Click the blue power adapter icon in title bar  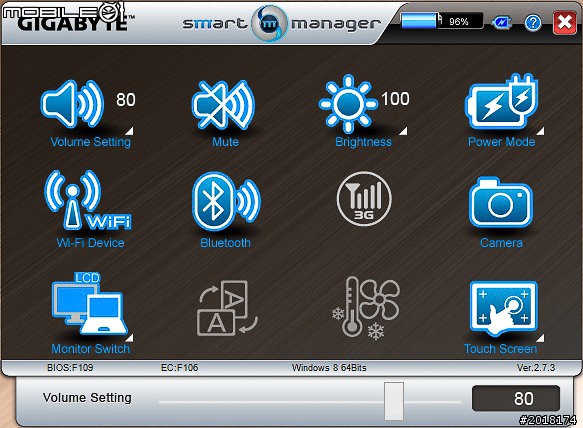pyautogui.click(x=502, y=23)
